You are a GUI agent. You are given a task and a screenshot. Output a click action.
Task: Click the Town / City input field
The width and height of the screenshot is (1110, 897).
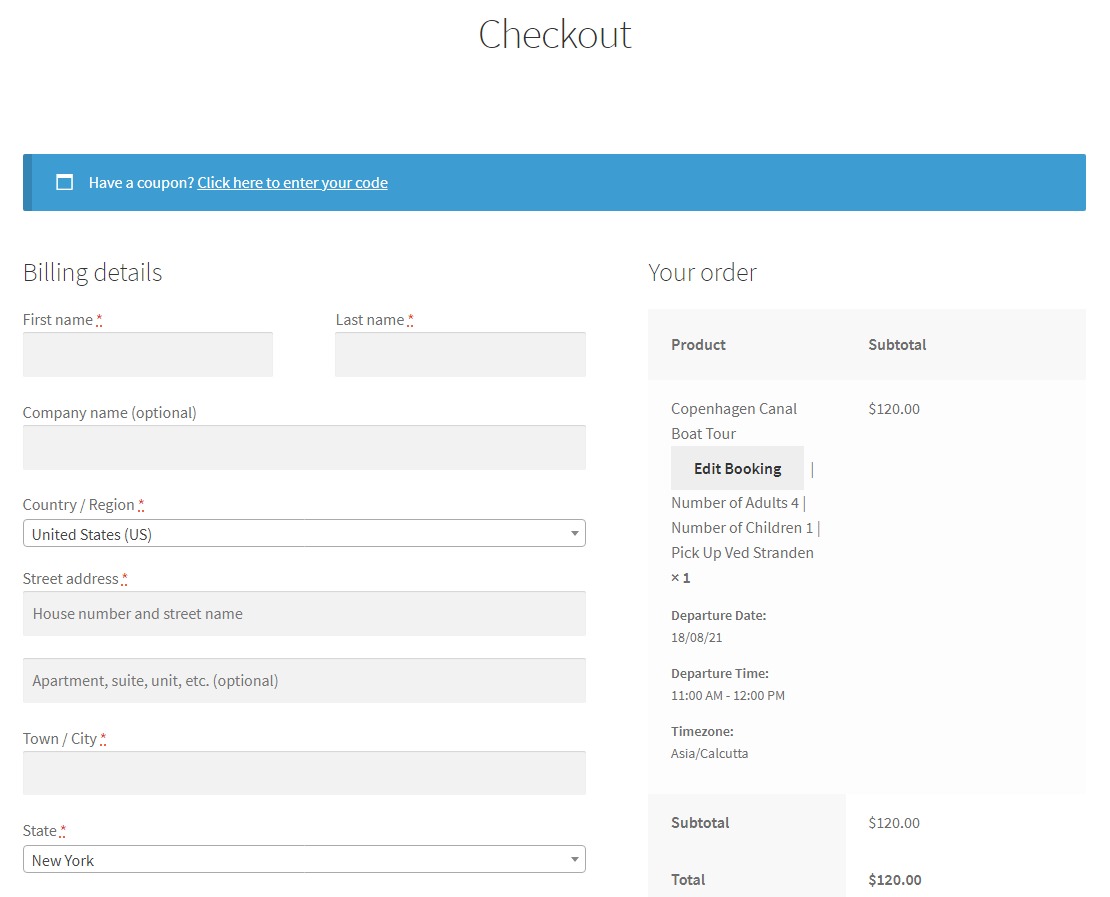point(304,773)
